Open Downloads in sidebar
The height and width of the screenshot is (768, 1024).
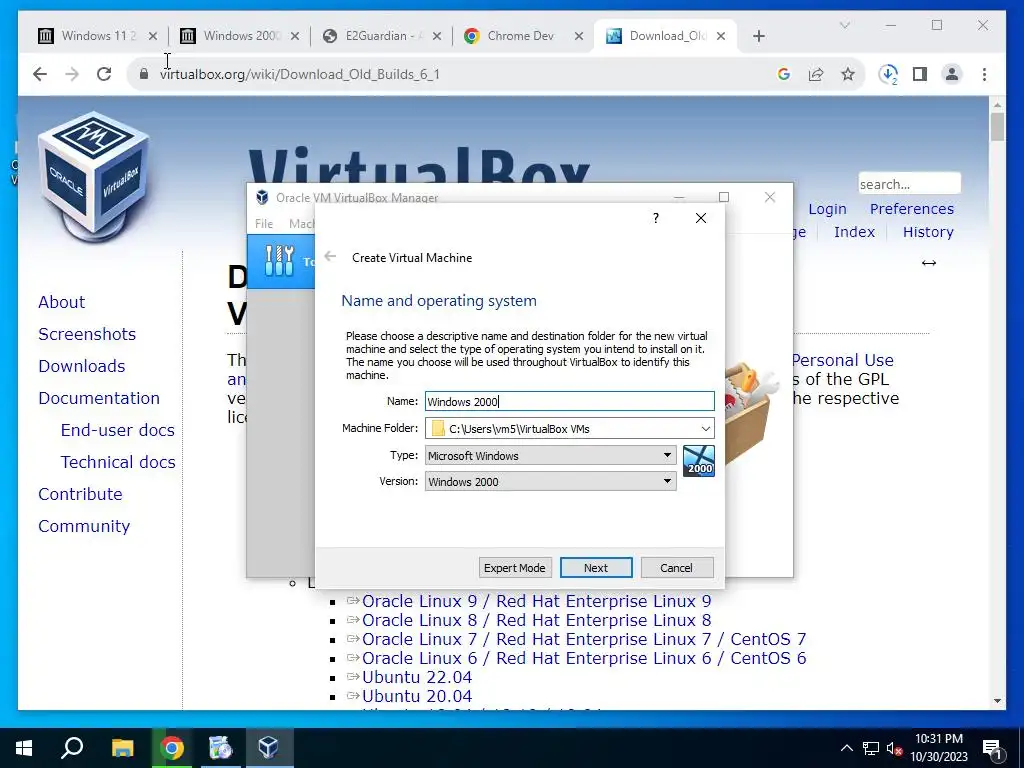(x=82, y=366)
